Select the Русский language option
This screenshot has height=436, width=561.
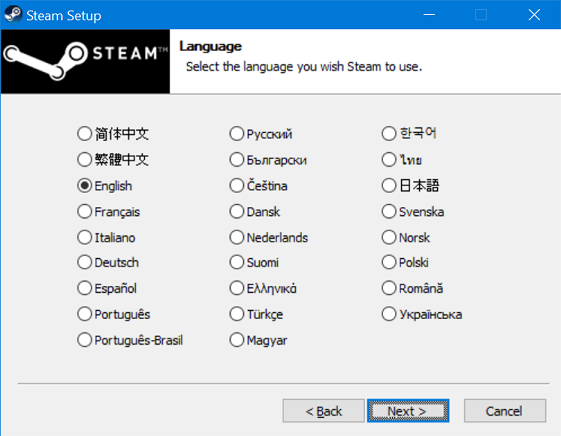[261, 134]
